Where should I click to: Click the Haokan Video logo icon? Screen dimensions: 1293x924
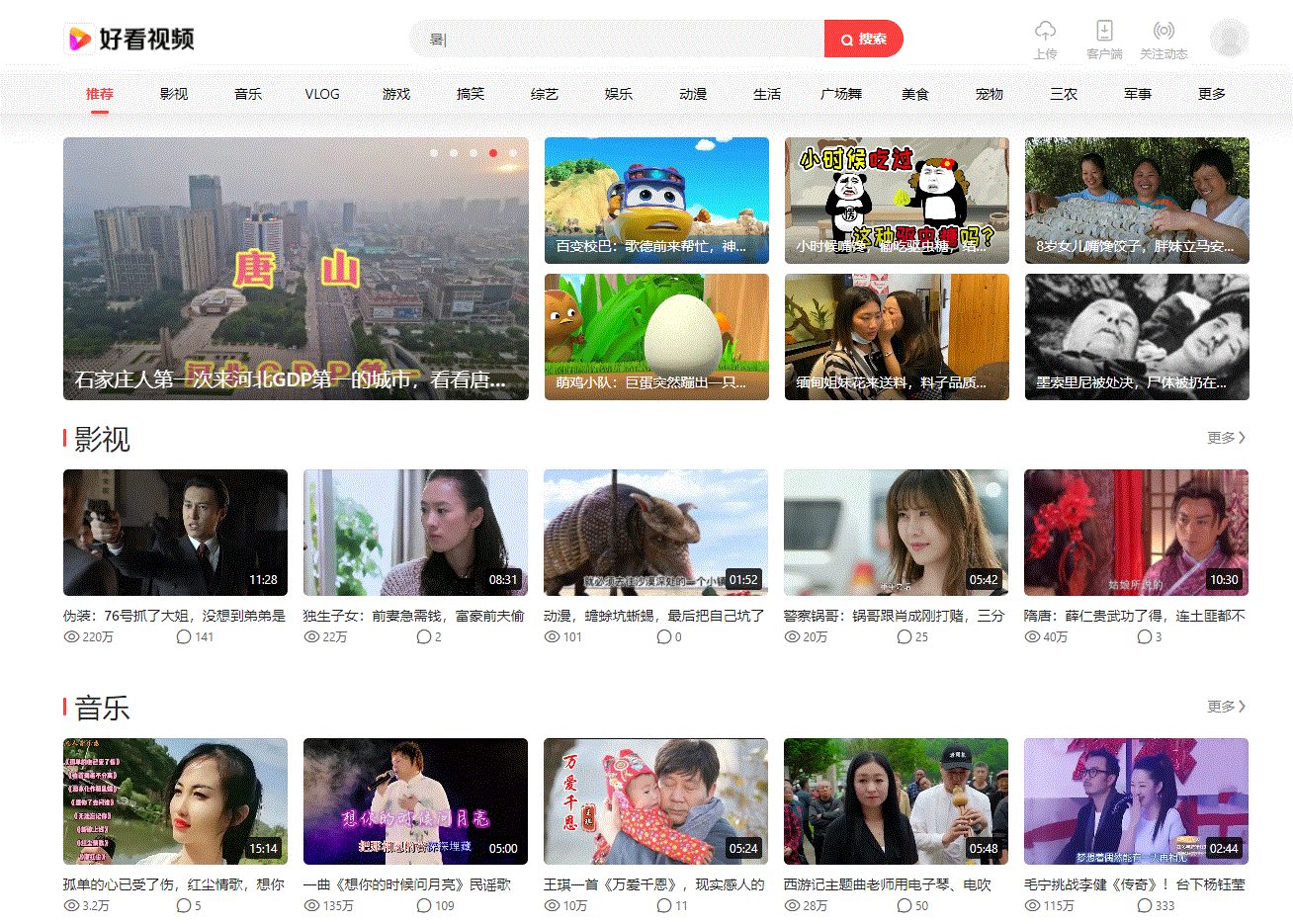pos(80,39)
